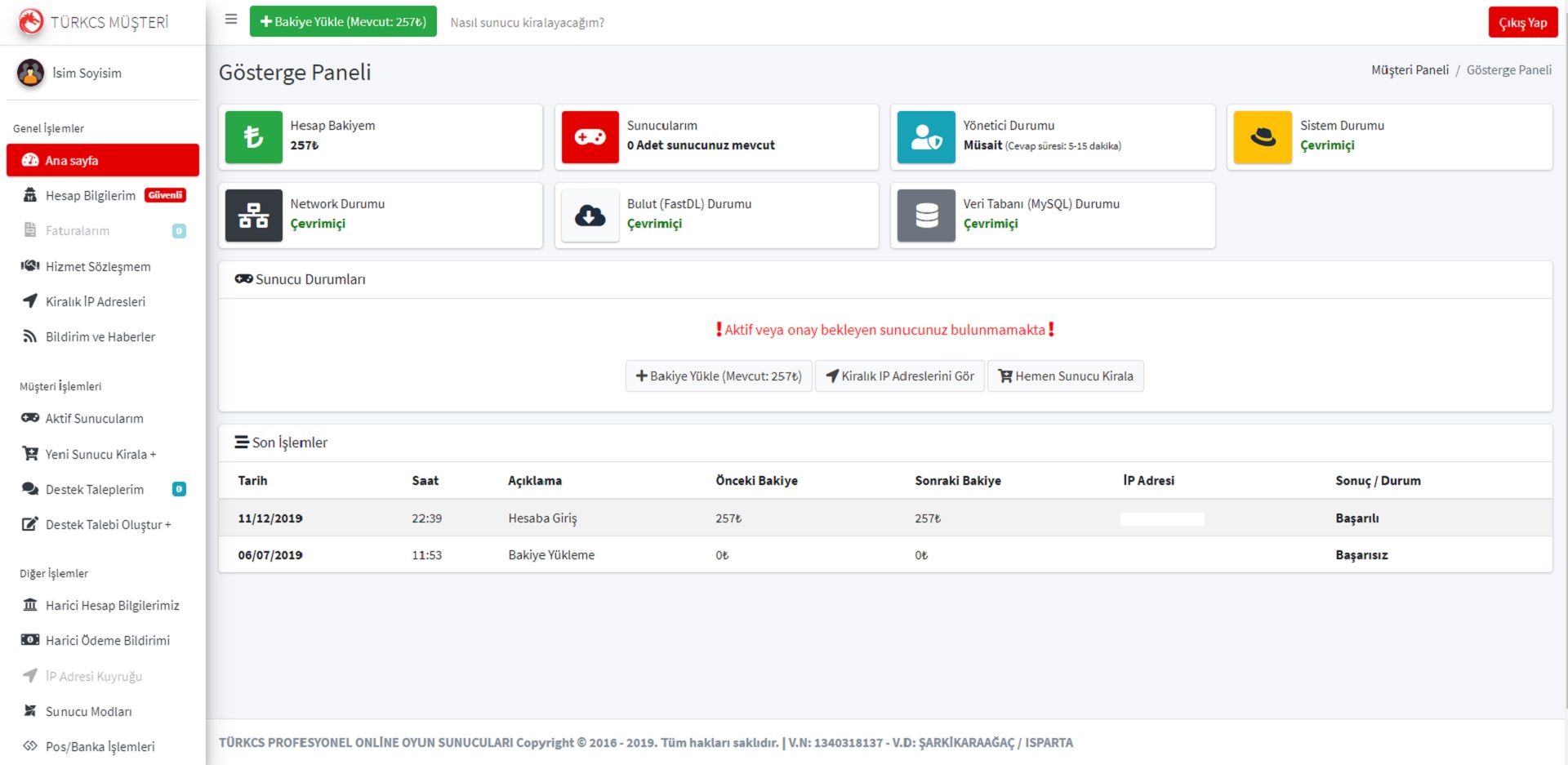Click Kiralık IP Adreslerini Gör button
This screenshot has width=1568, height=765.
899,376
